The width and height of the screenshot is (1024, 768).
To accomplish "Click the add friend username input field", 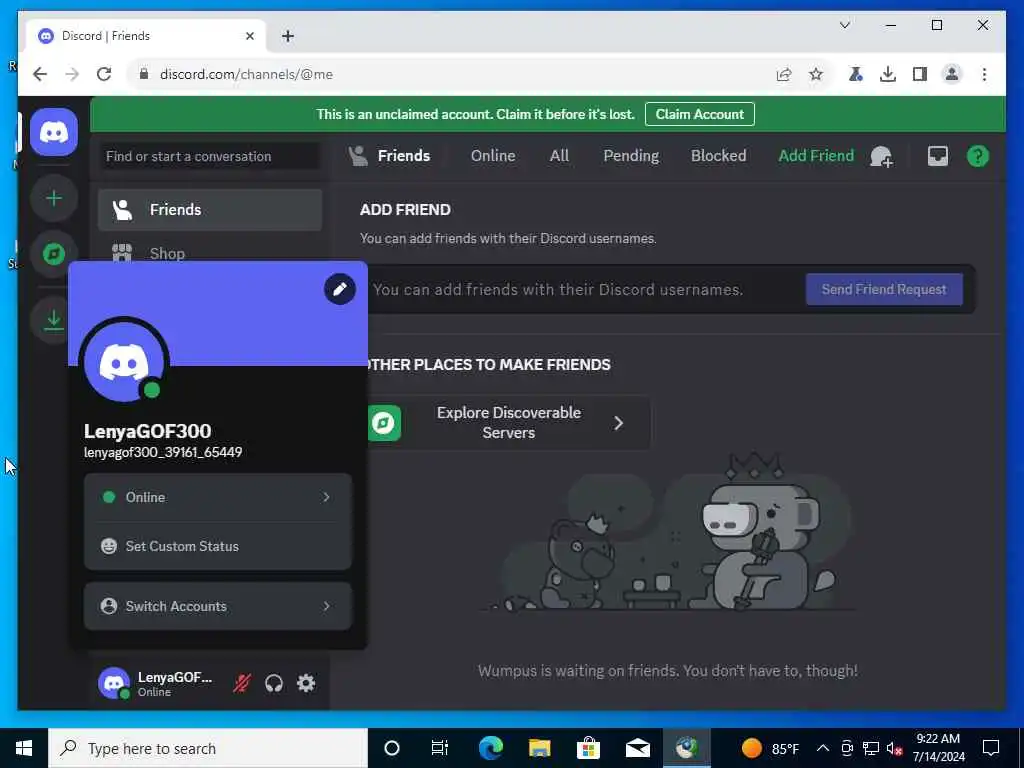I will pos(584,289).
